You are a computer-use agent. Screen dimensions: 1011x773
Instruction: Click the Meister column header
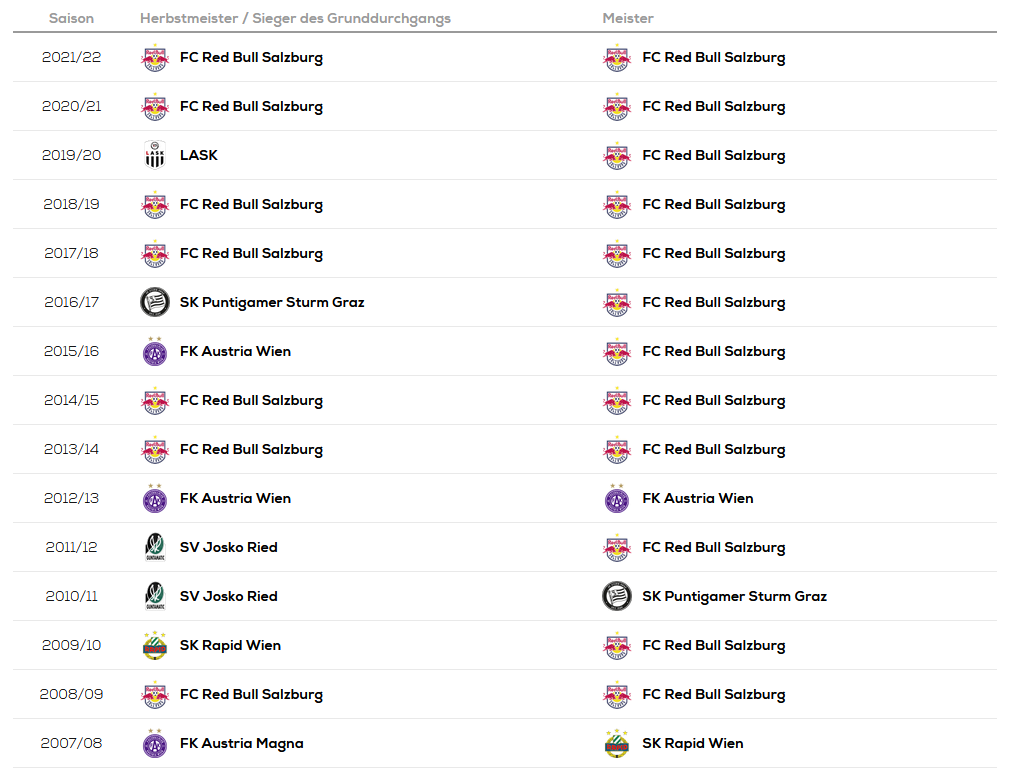tap(628, 18)
